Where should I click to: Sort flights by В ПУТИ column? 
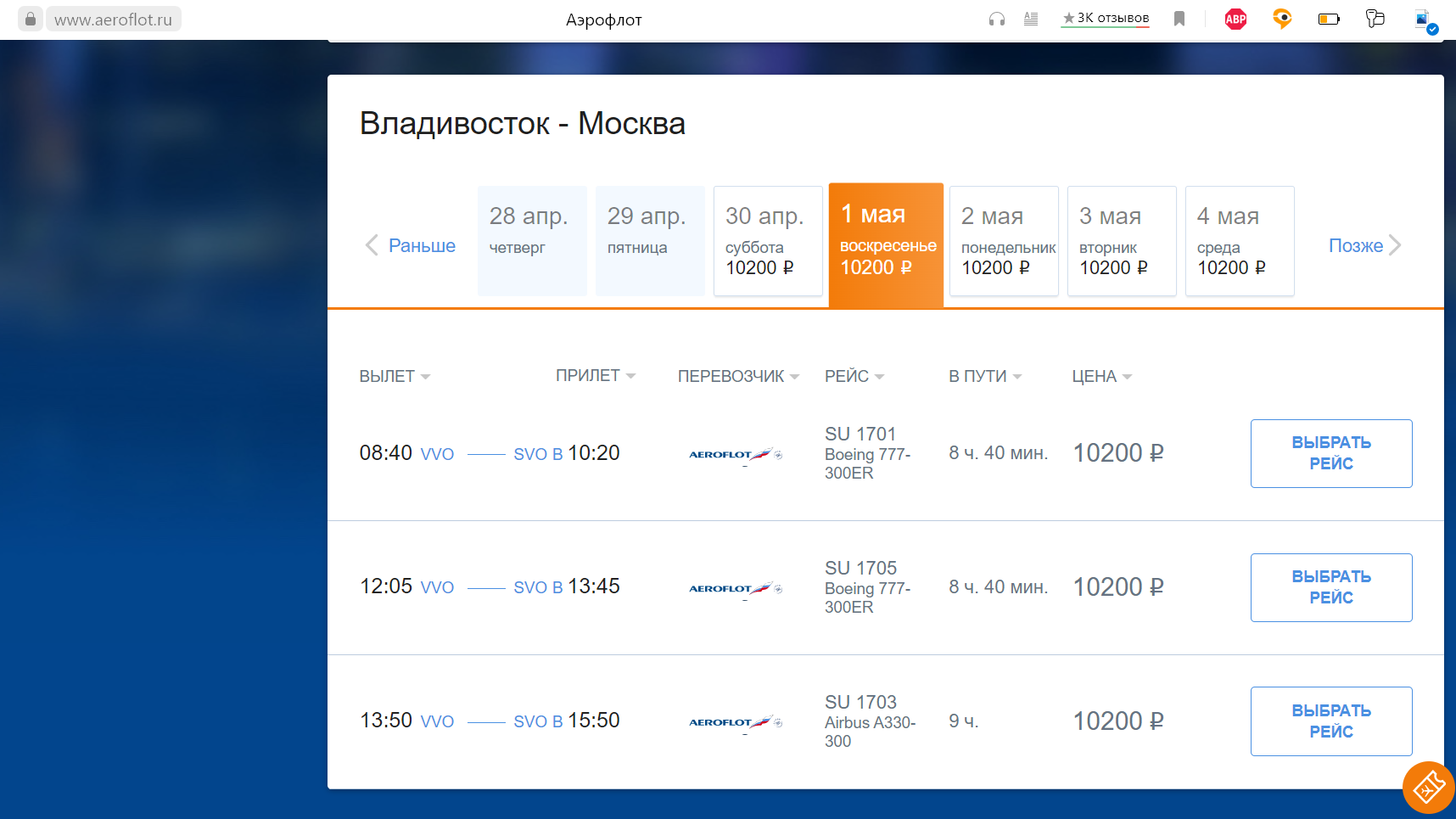(x=985, y=376)
